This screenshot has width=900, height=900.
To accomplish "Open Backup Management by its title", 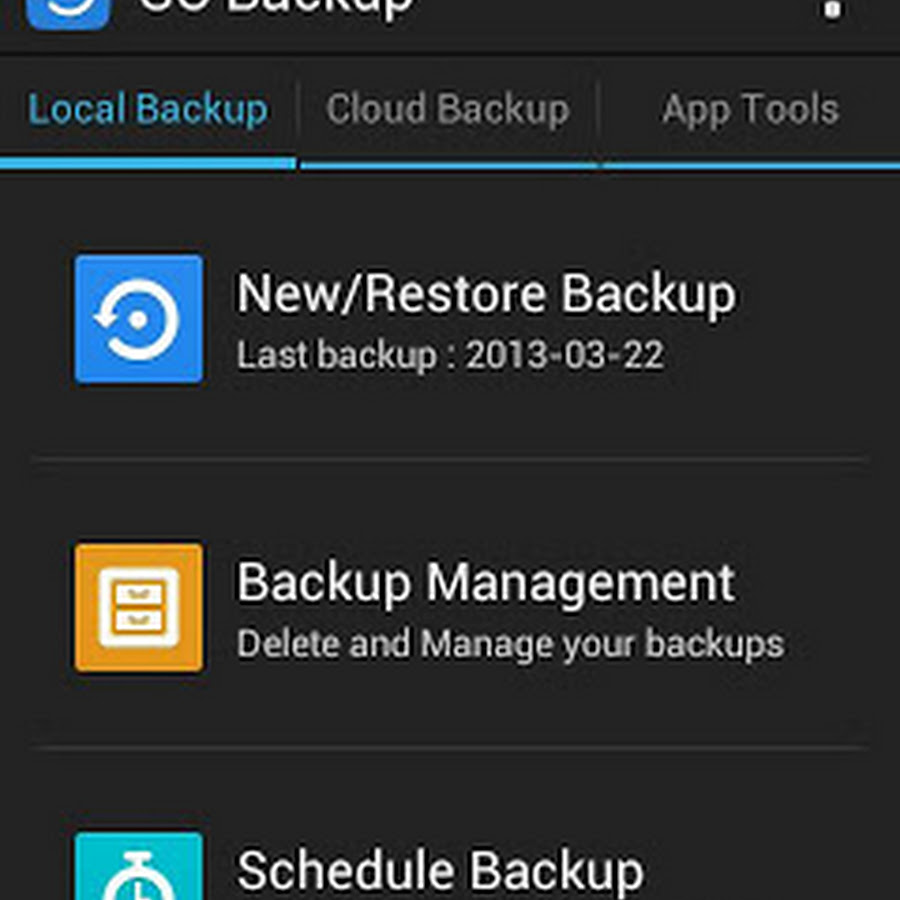I will coord(486,583).
